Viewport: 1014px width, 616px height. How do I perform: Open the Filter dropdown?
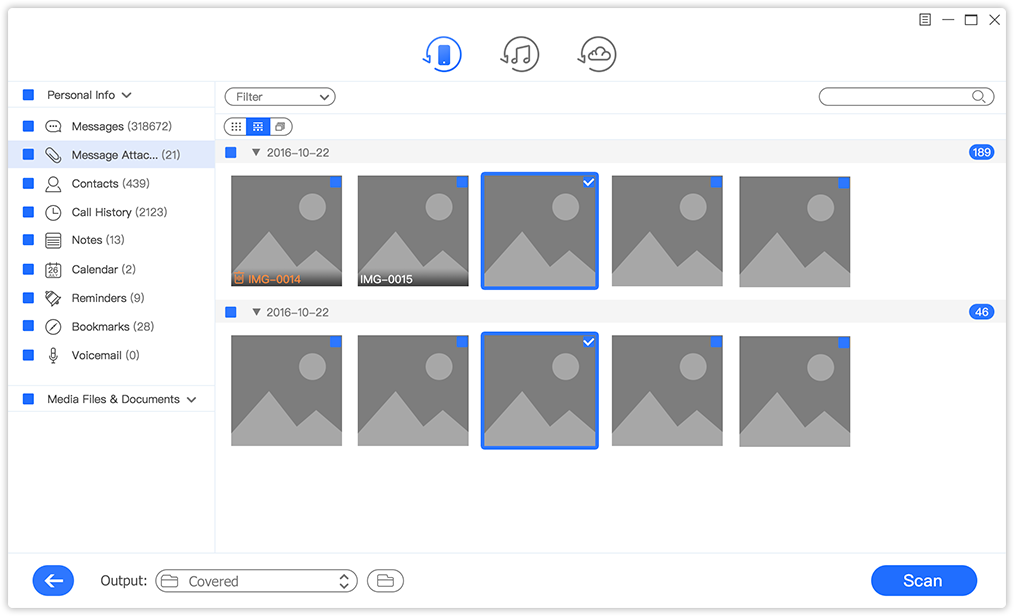click(280, 97)
